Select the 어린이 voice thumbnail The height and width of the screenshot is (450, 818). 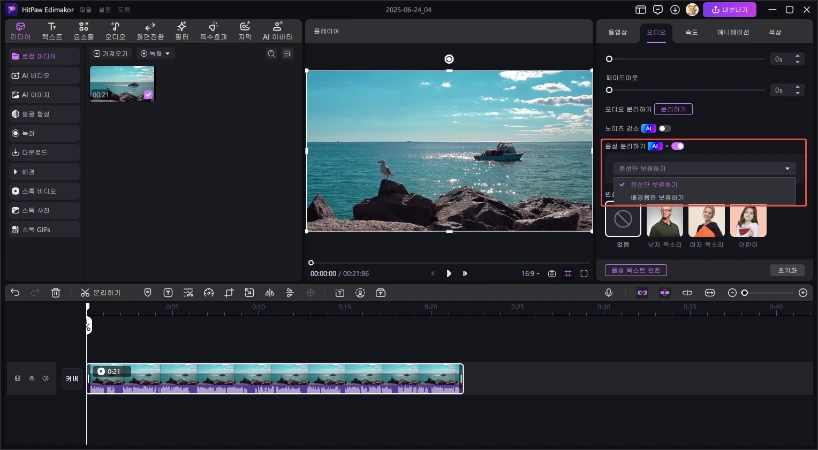(x=748, y=221)
